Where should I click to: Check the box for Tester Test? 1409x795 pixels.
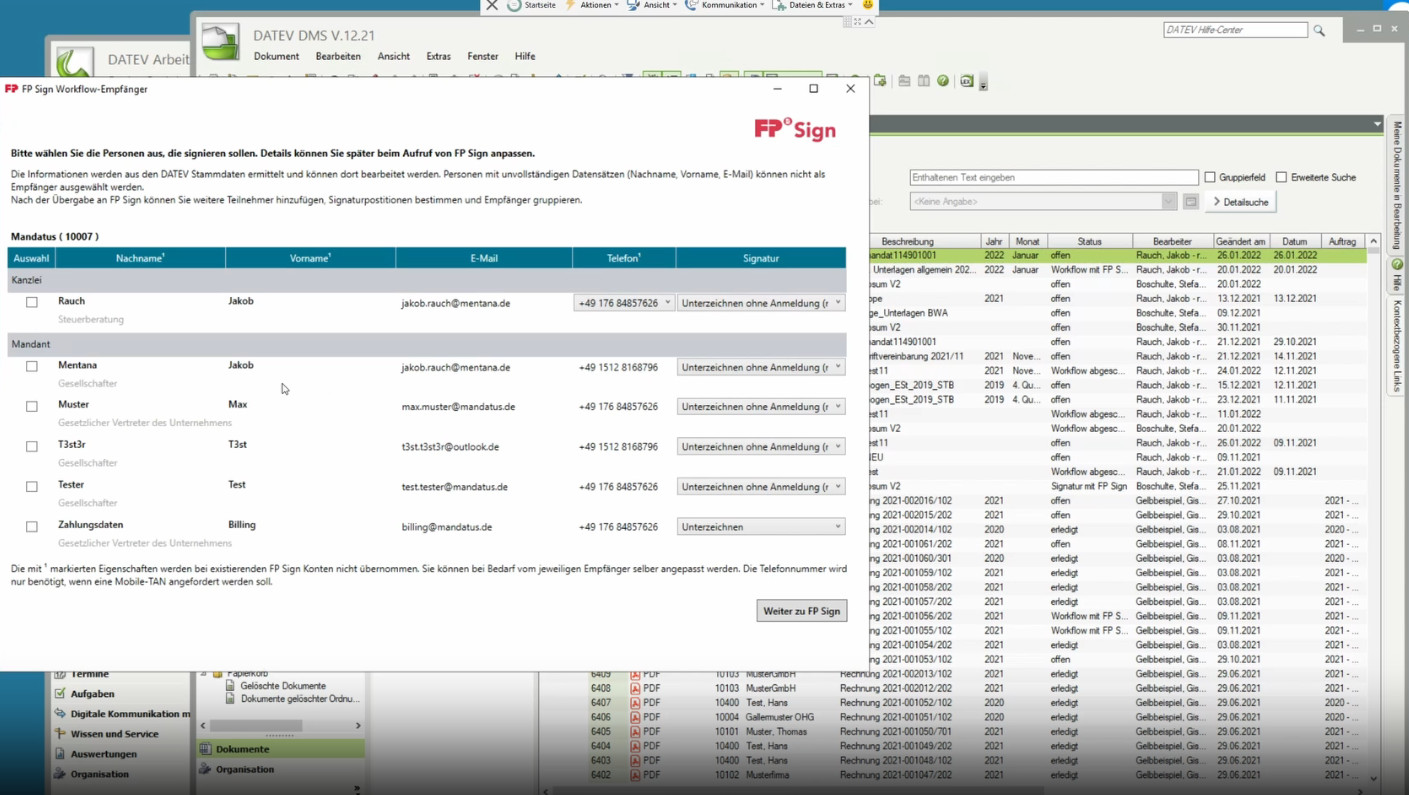(32, 486)
